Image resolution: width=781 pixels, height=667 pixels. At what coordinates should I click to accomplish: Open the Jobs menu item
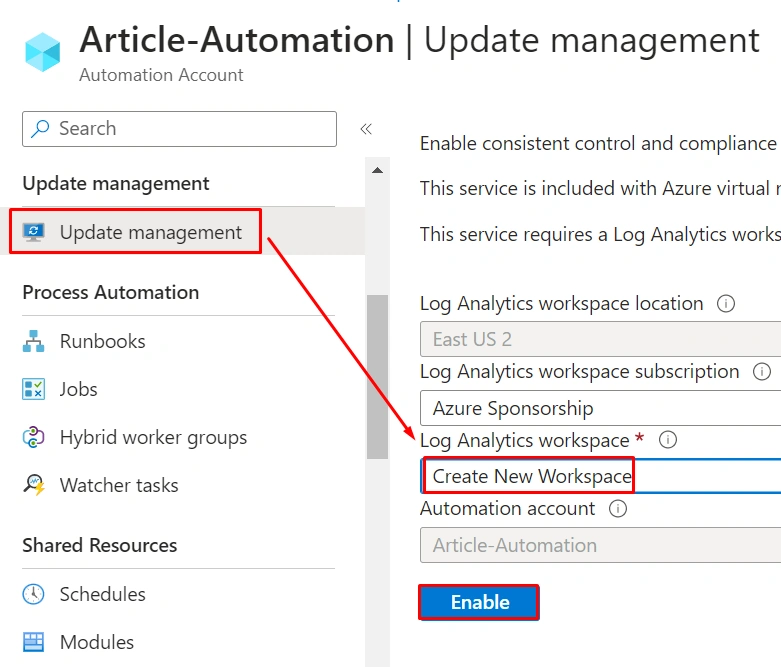(x=79, y=389)
